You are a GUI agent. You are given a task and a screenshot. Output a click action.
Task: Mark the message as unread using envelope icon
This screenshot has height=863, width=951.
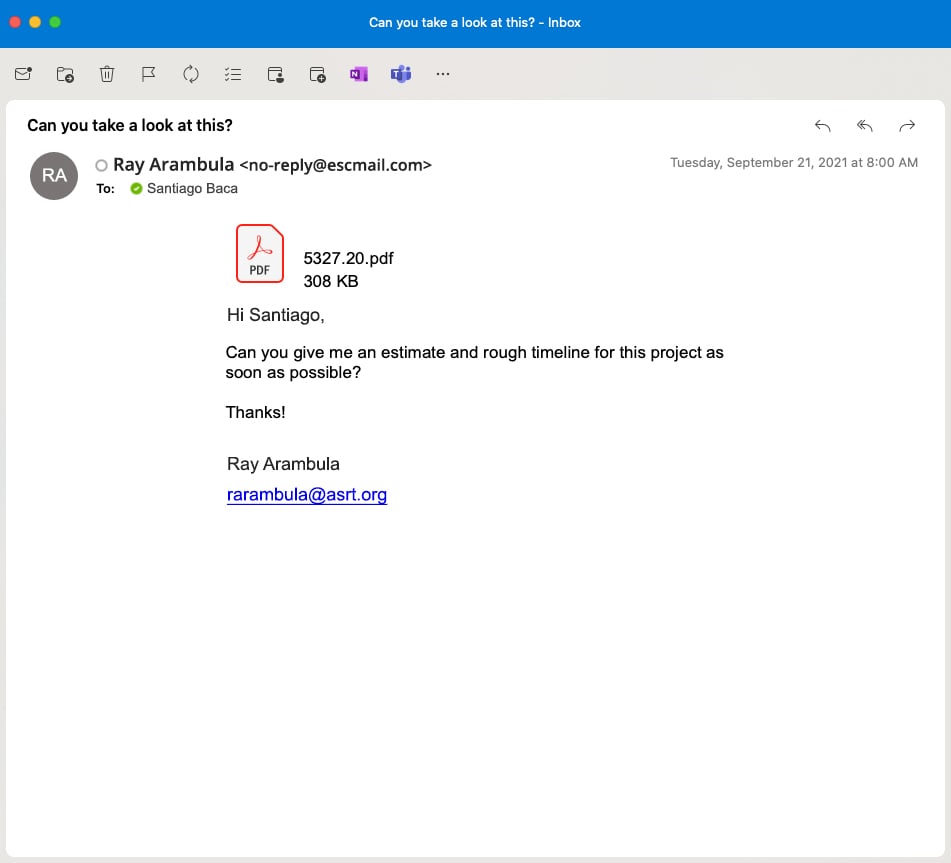pyautogui.click(x=24, y=74)
